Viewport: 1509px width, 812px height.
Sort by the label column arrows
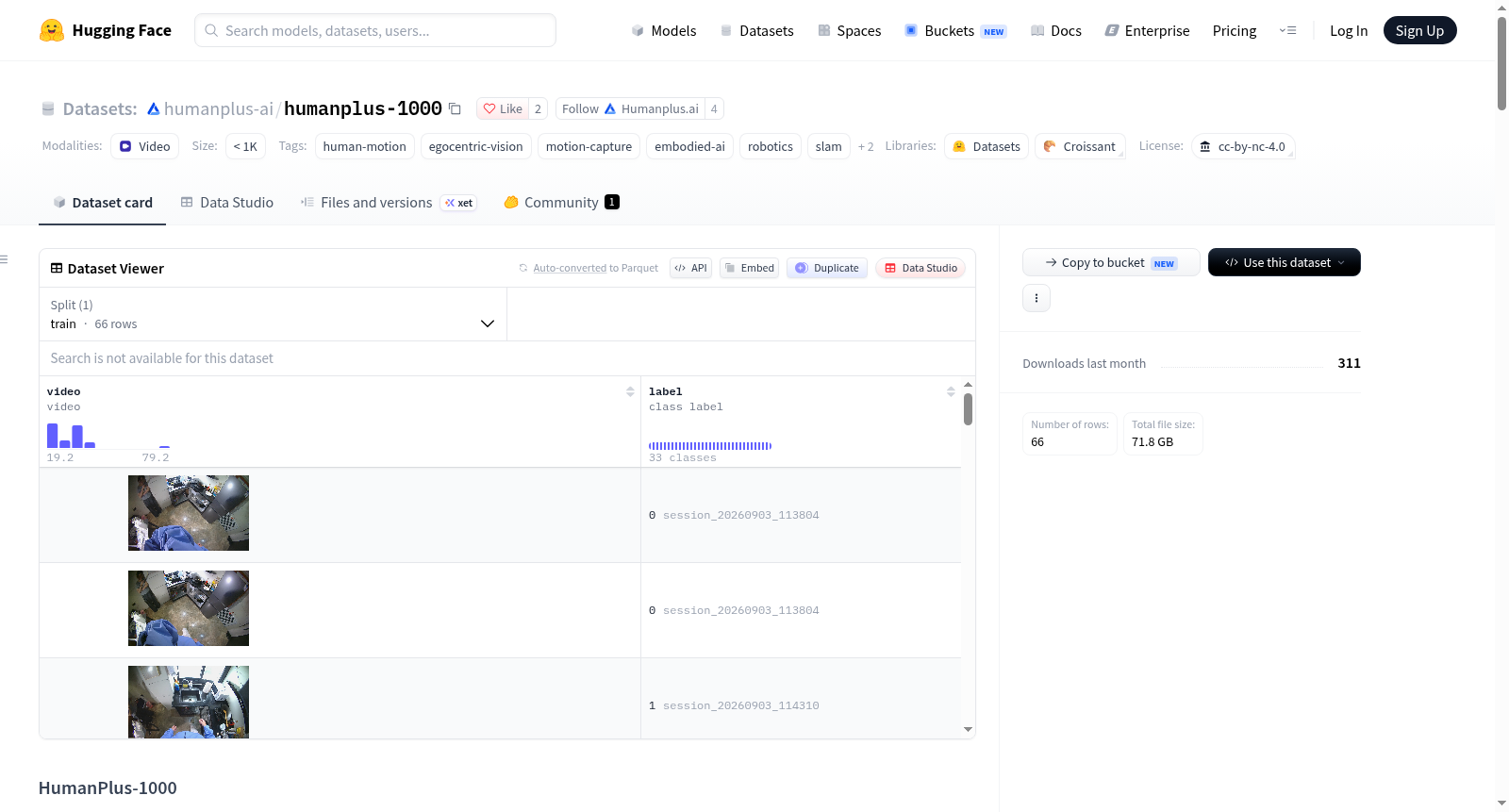click(x=951, y=391)
